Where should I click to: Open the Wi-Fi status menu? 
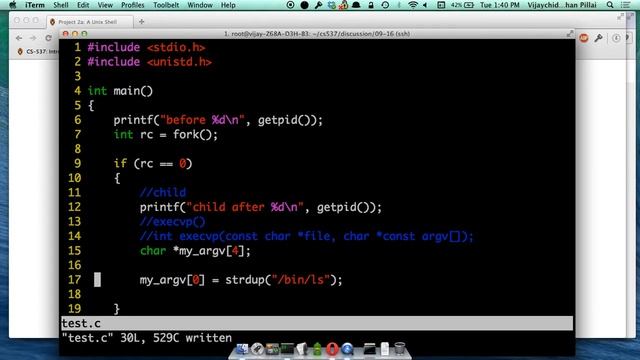(413, 5)
